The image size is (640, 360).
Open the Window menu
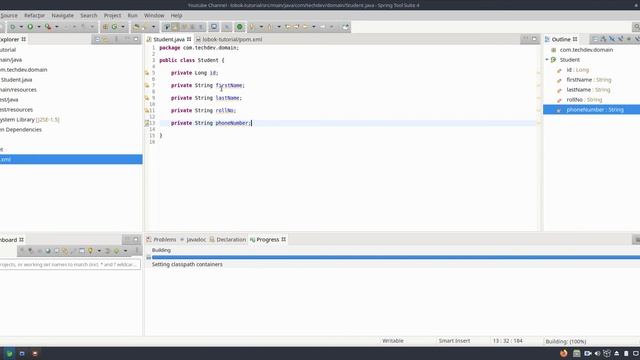click(154, 16)
